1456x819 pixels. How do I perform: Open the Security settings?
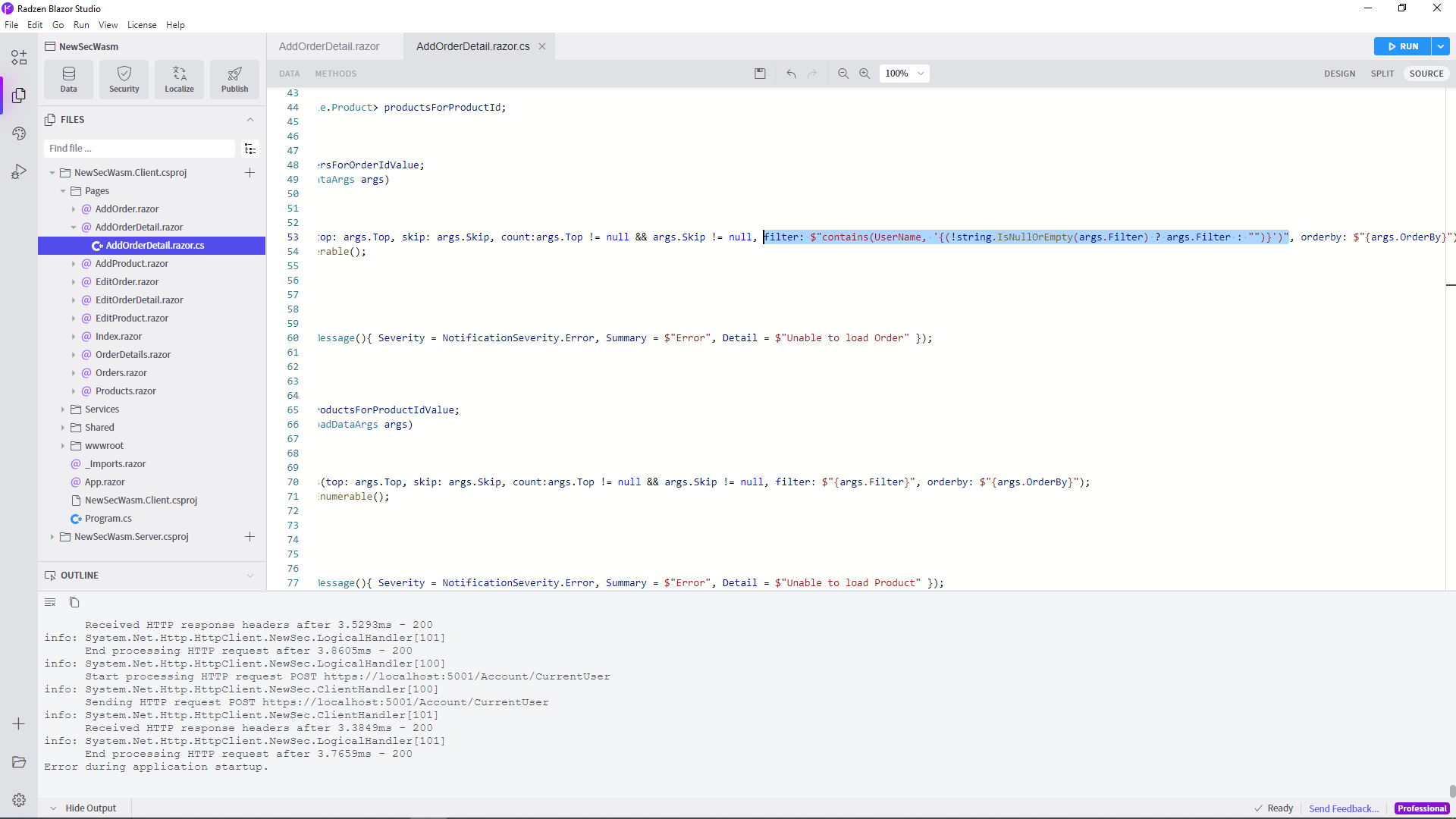point(124,79)
